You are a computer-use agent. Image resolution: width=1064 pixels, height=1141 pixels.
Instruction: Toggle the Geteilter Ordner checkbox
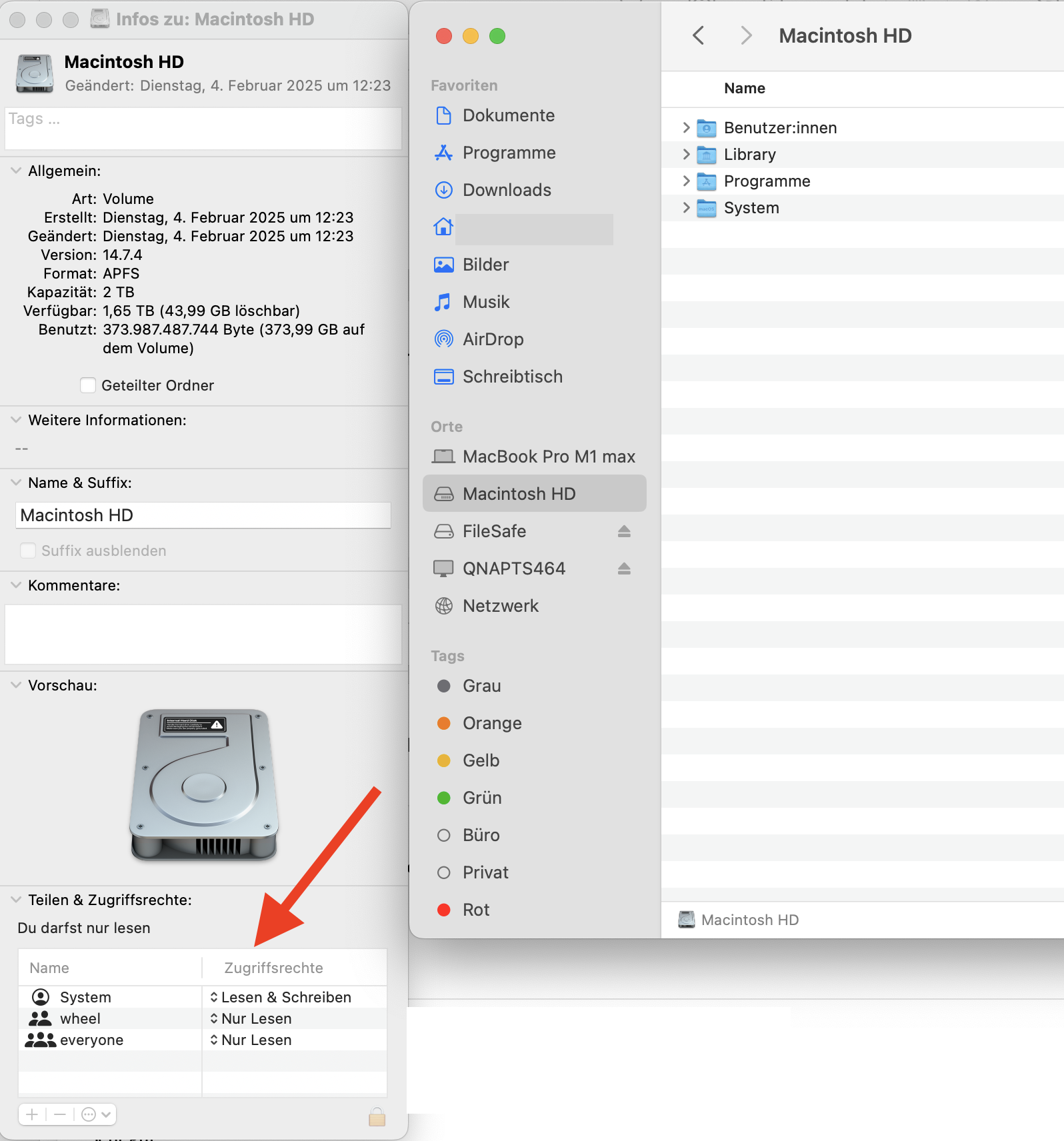(x=87, y=385)
